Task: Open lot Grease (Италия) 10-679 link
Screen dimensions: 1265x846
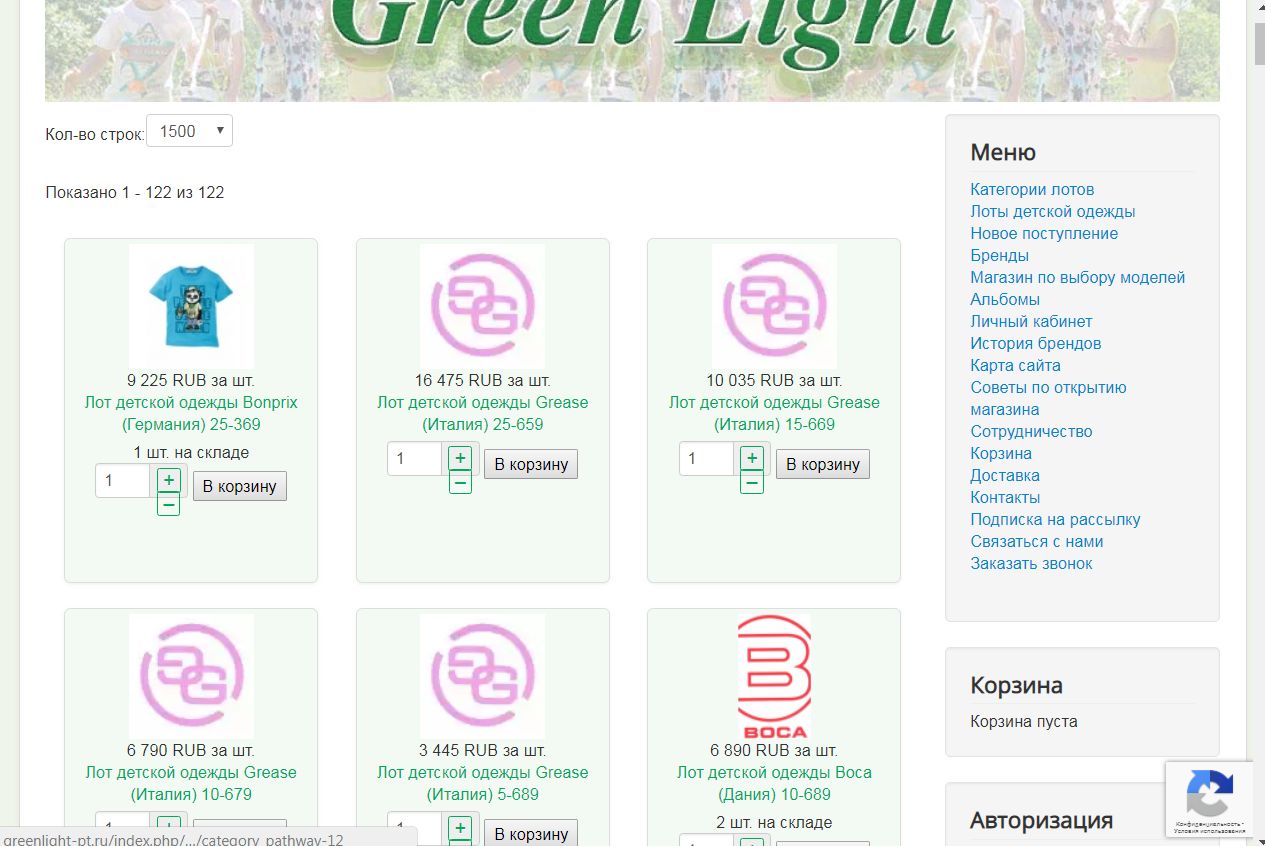Action: pos(191,783)
